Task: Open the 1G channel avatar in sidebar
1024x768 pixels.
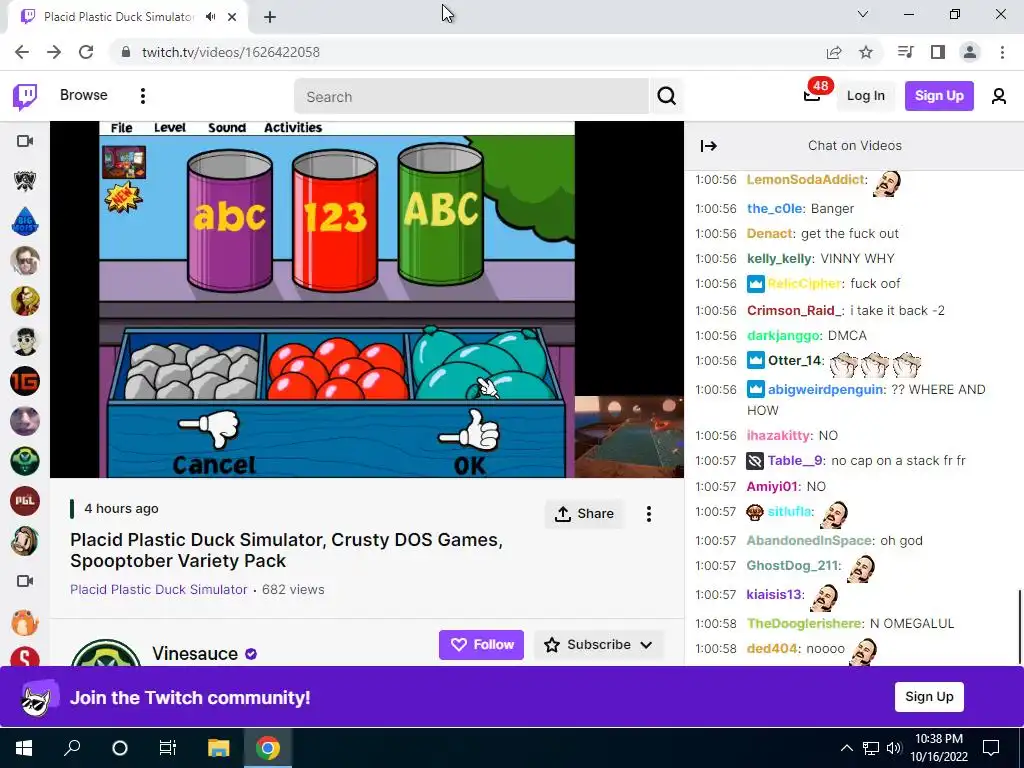Action: click(25, 381)
